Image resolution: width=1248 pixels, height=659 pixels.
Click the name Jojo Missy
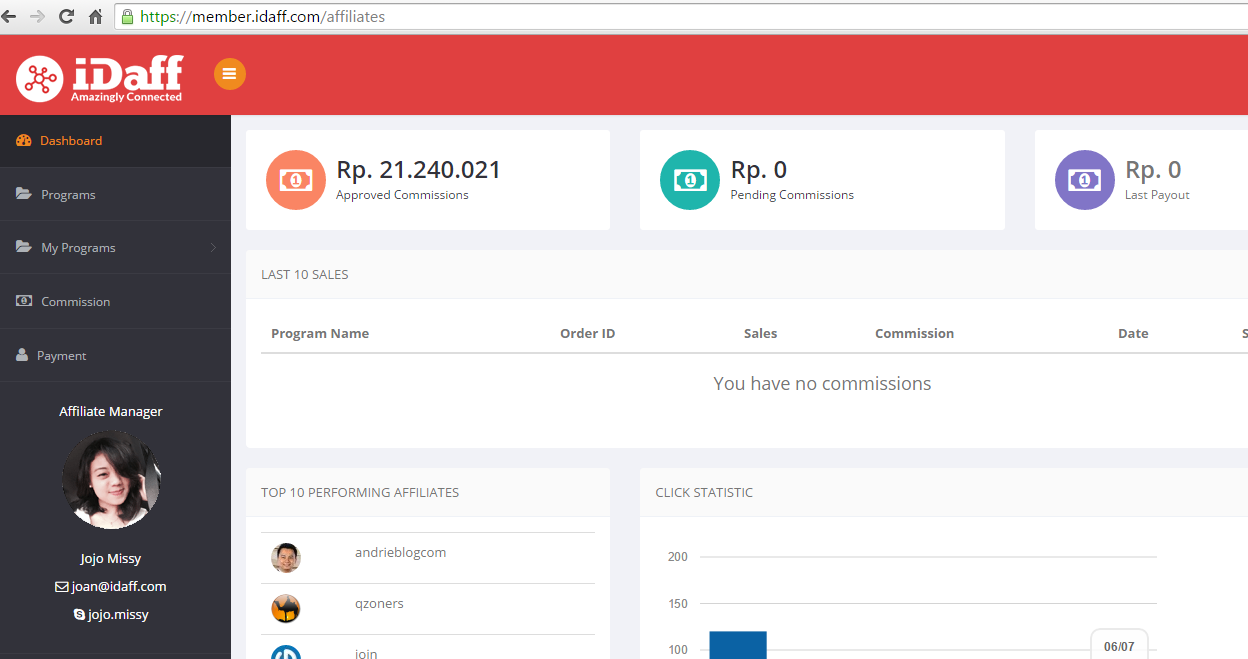click(111, 558)
